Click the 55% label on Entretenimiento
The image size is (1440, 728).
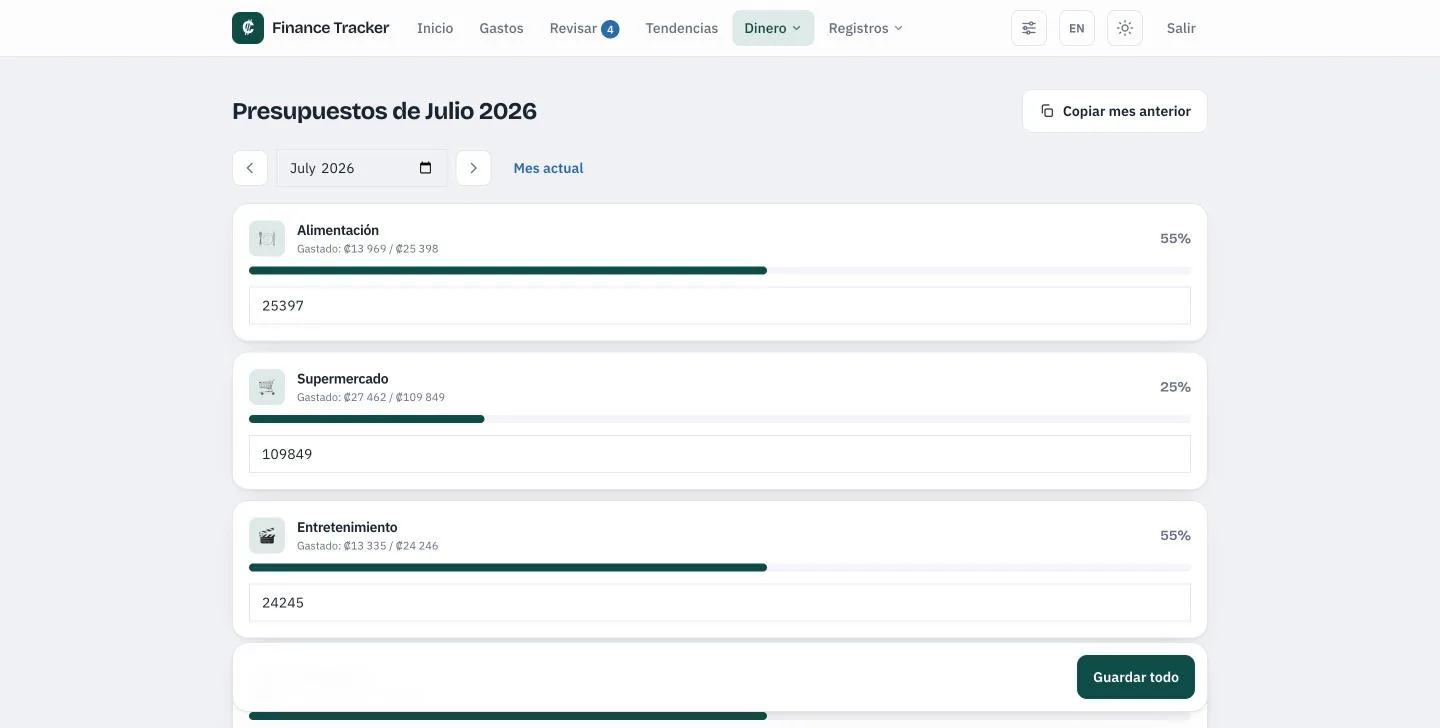pyautogui.click(x=1175, y=535)
